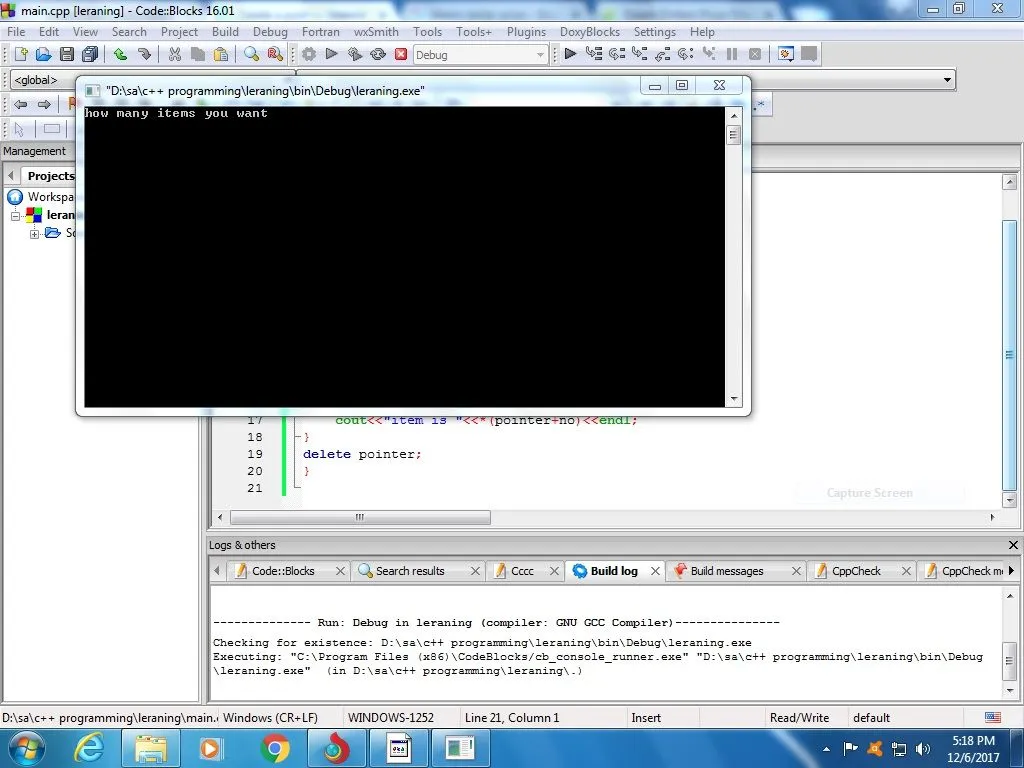The height and width of the screenshot is (768, 1024).
Task: Click the console window vertical scrollbar thumb
Action: (733, 135)
